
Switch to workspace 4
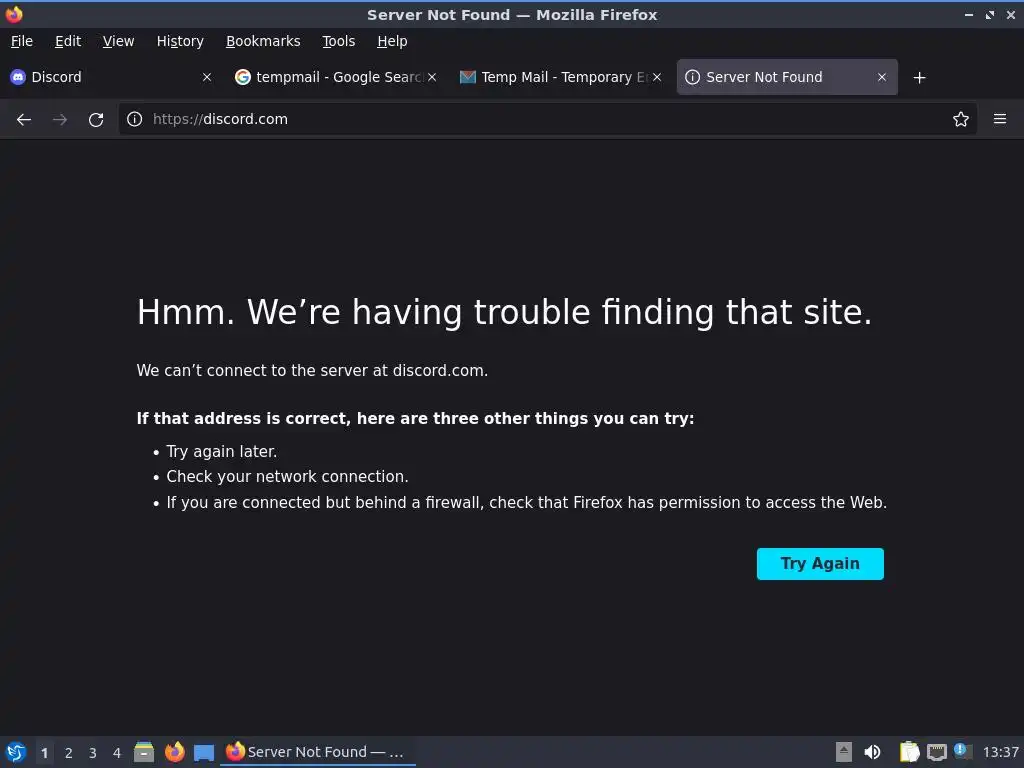117,752
